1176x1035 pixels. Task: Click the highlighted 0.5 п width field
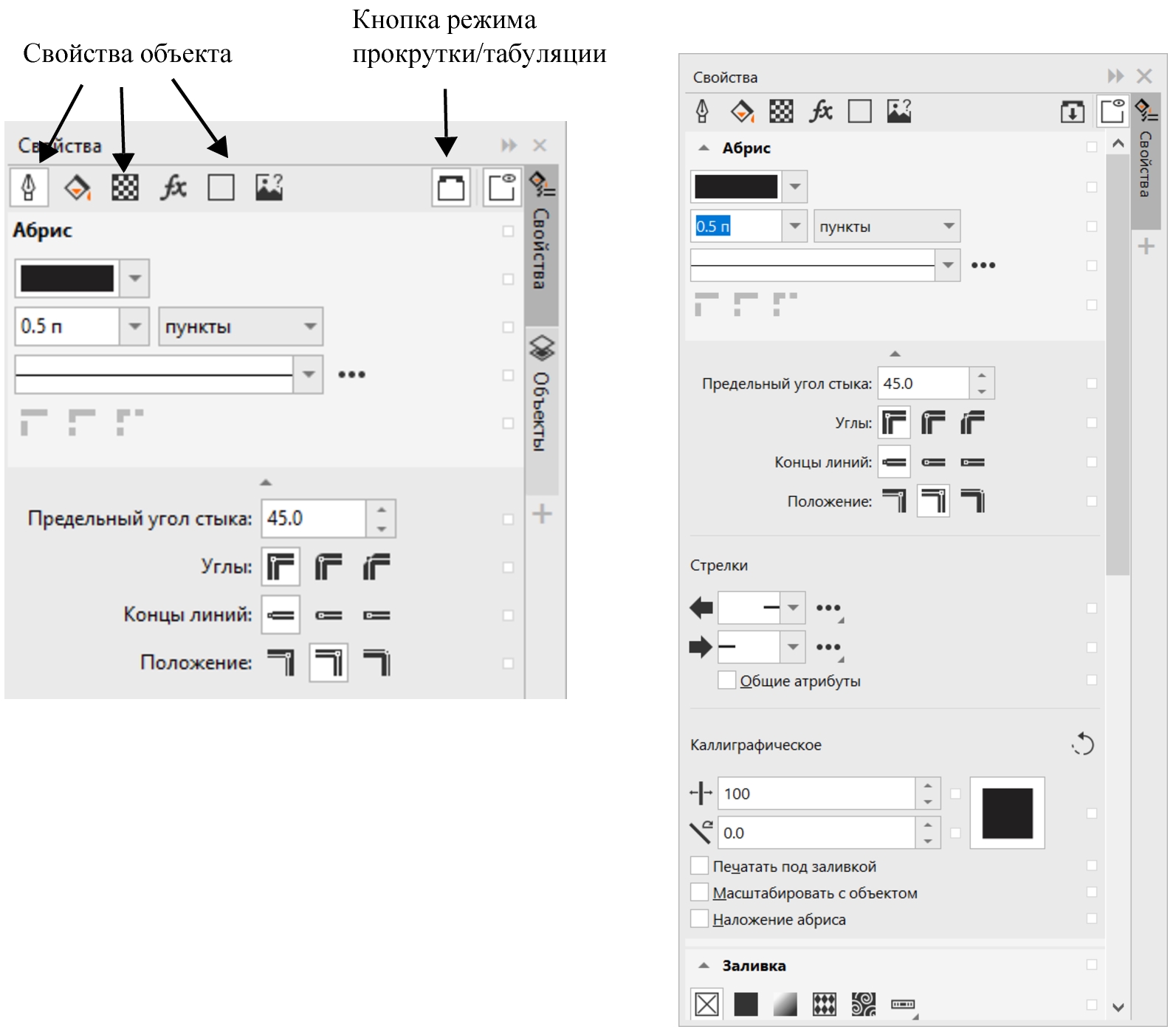[736, 226]
